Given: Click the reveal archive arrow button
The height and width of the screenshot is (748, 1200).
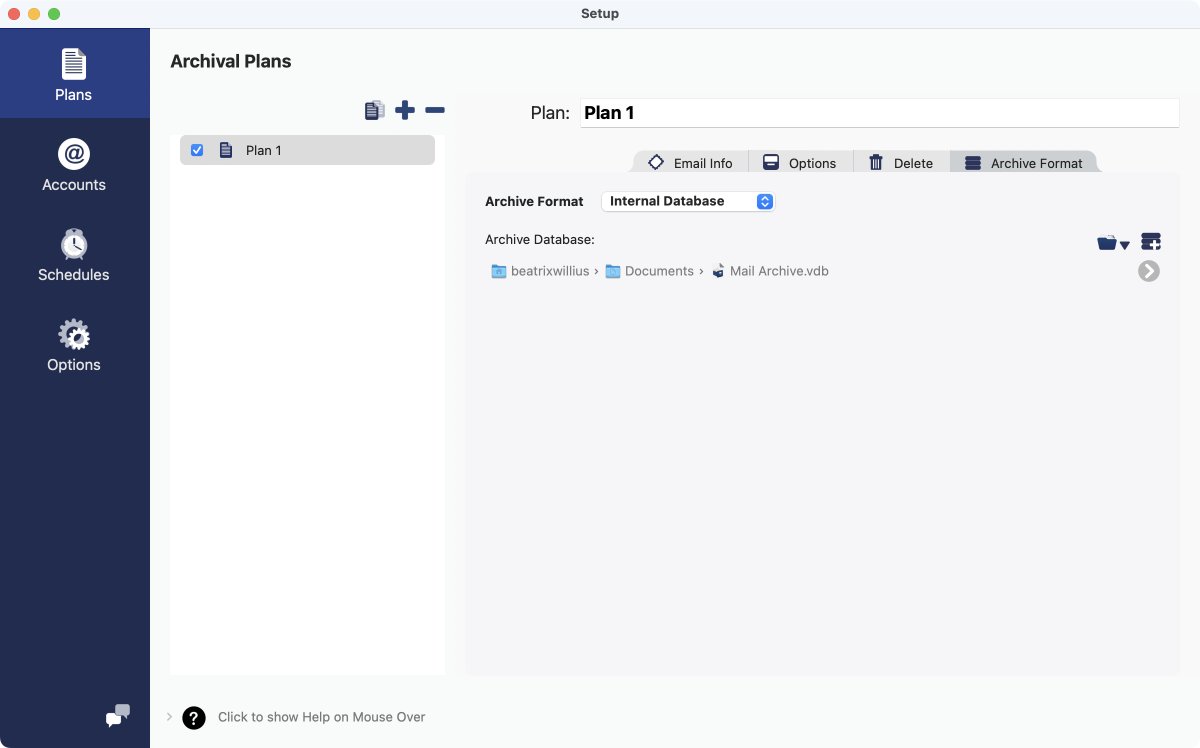Looking at the screenshot, I should [1149, 271].
